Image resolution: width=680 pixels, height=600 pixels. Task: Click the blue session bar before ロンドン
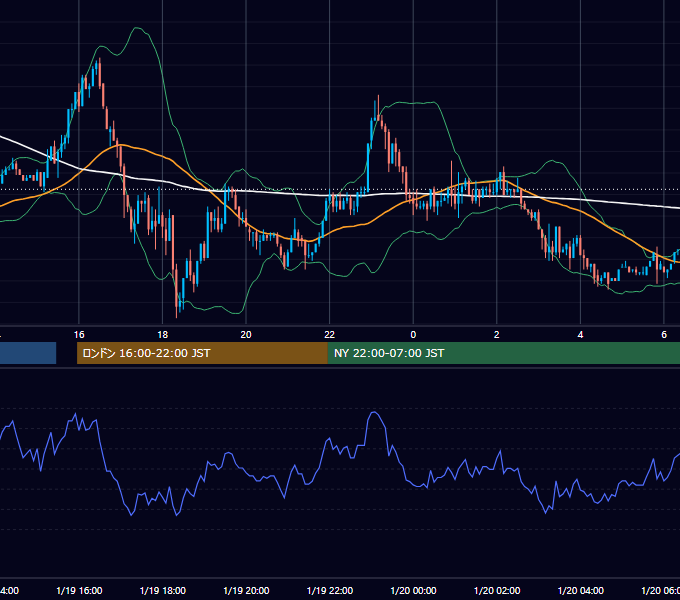tap(28, 353)
